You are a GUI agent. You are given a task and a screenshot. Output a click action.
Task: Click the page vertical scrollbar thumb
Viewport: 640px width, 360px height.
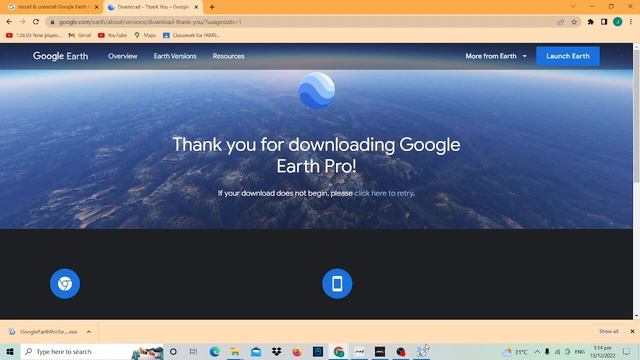tap(636, 116)
